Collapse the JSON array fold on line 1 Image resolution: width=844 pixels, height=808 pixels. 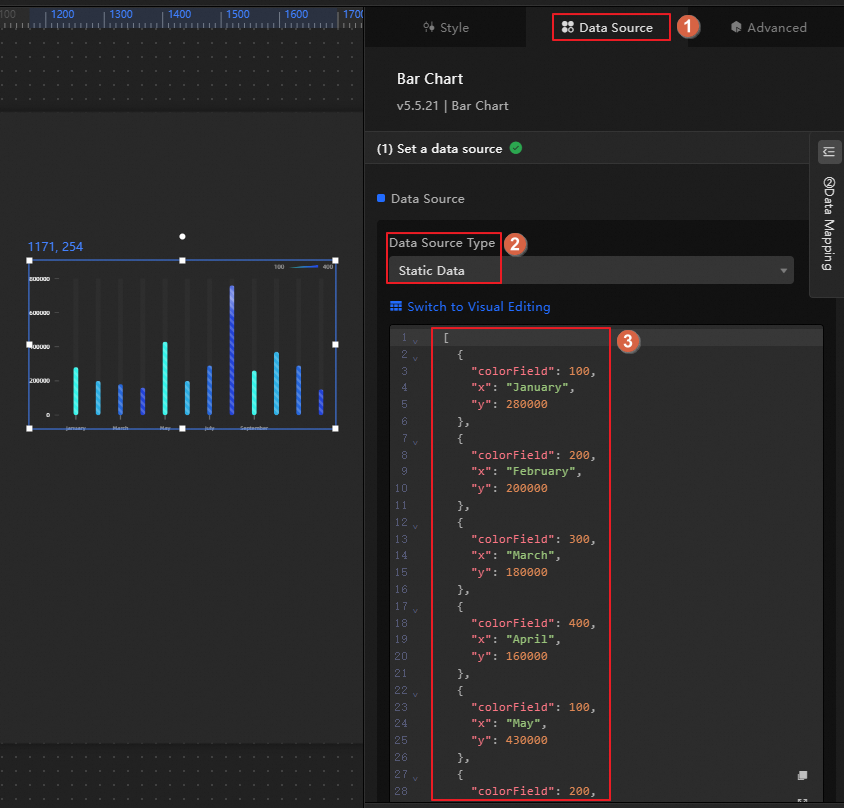coord(416,341)
